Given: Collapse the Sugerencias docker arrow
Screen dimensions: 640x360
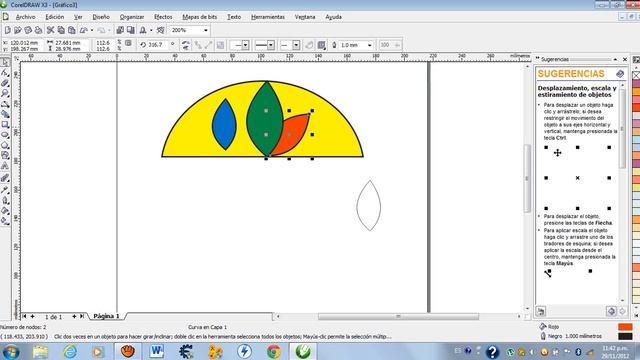Looking at the screenshot, I should tap(615, 60).
